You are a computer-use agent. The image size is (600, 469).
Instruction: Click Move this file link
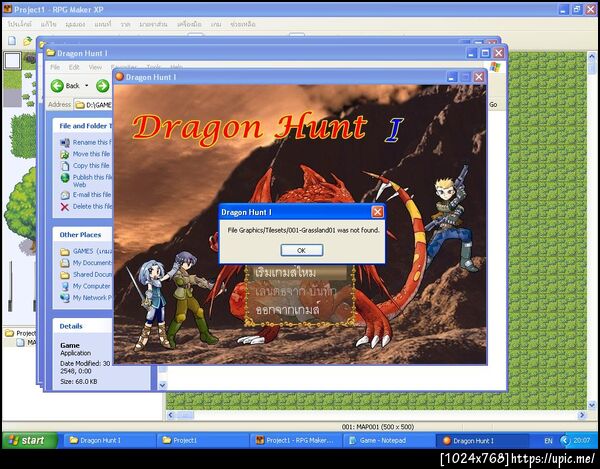(x=91, y=154)
